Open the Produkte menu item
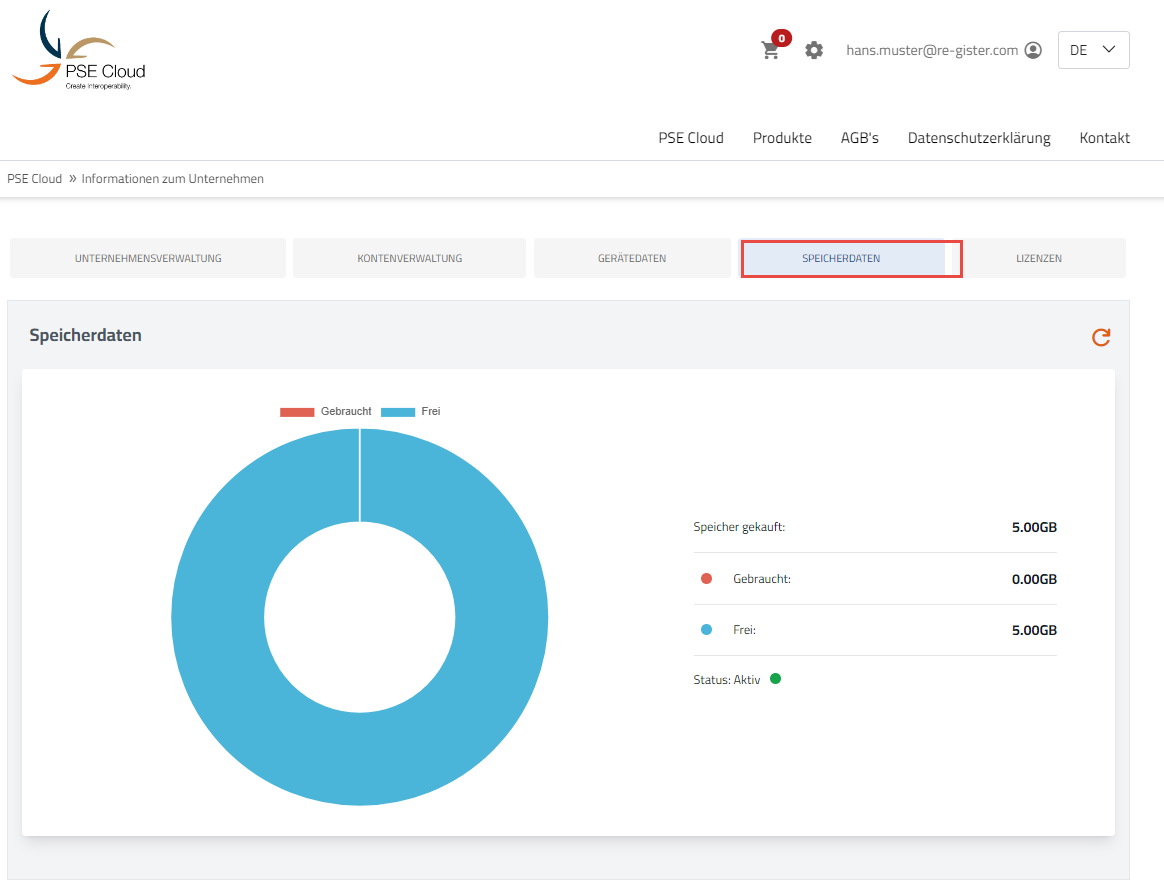Image resolution: width=1164 pixels, height=890 pixels. (782, 138)
